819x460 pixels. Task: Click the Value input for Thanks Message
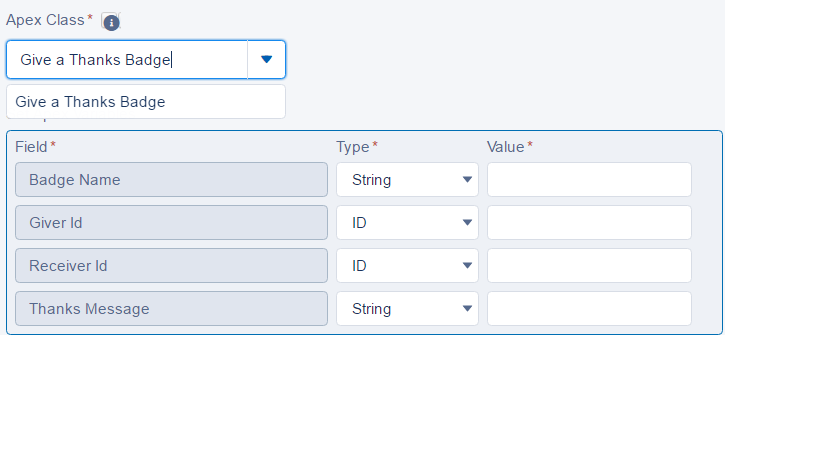589,309
